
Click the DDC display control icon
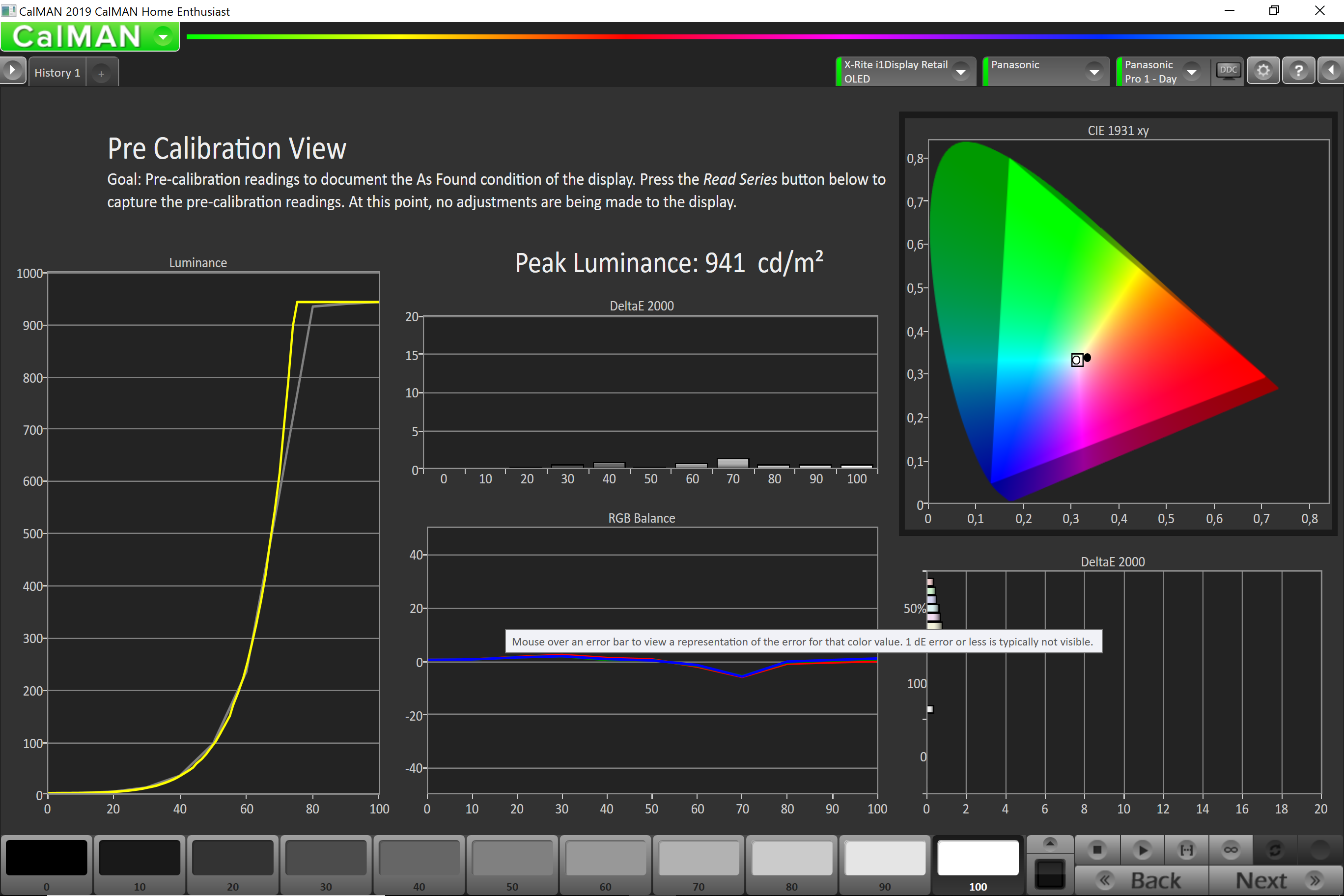[x=1228, y=71]
